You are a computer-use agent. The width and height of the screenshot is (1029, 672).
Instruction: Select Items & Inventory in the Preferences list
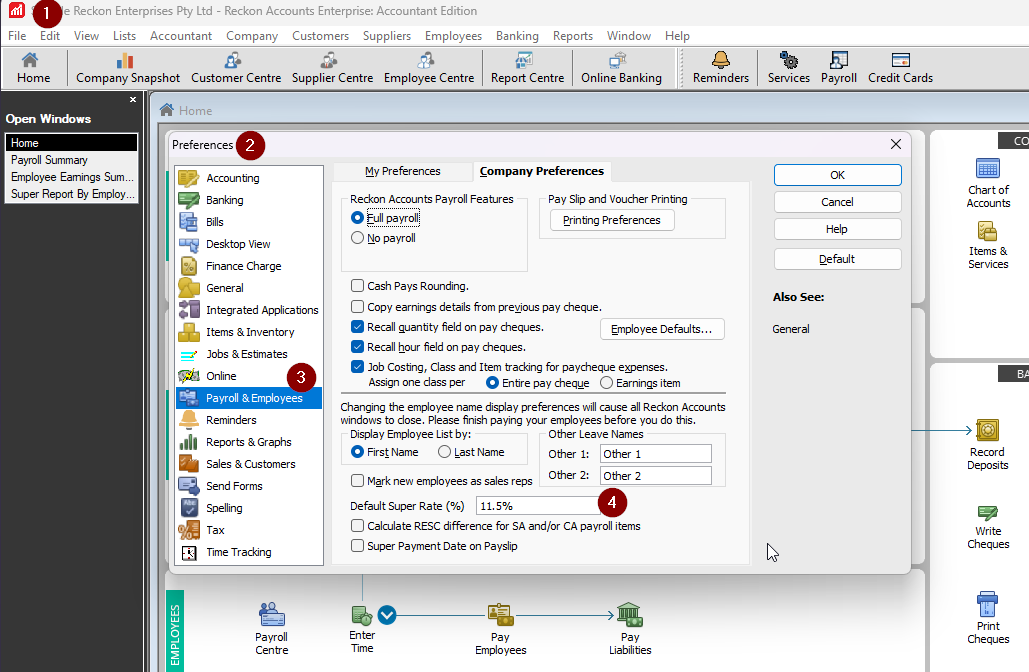[x=249, y=332]
